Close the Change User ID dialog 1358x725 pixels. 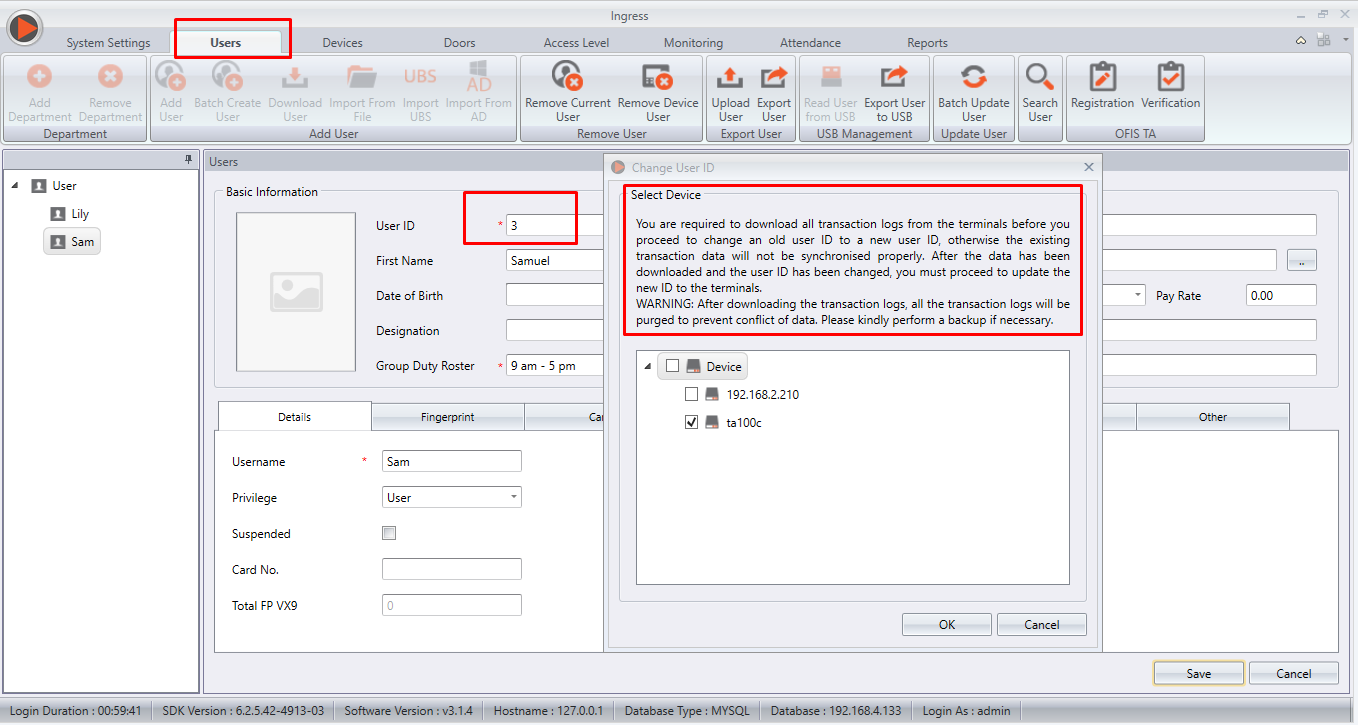[1089, 167]
